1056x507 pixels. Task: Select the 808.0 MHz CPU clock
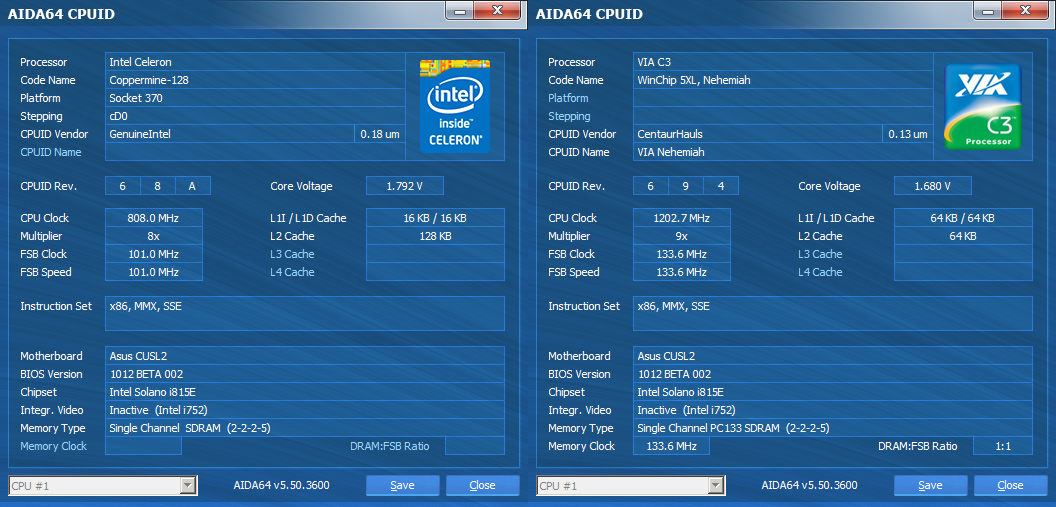point(154,218)
